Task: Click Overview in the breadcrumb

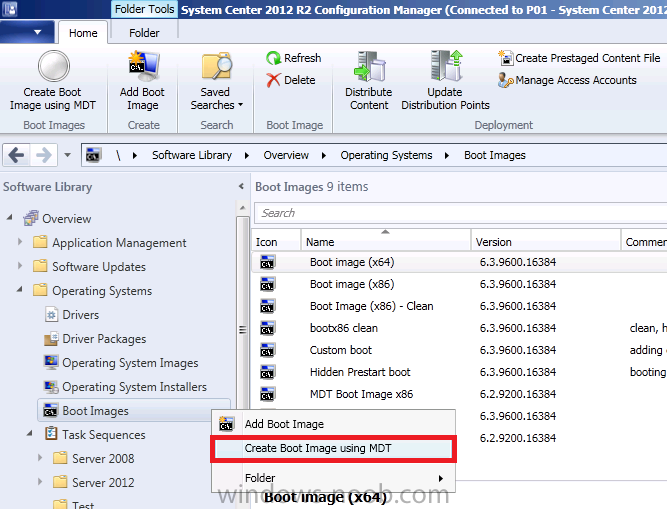Action: coord(286,155)
